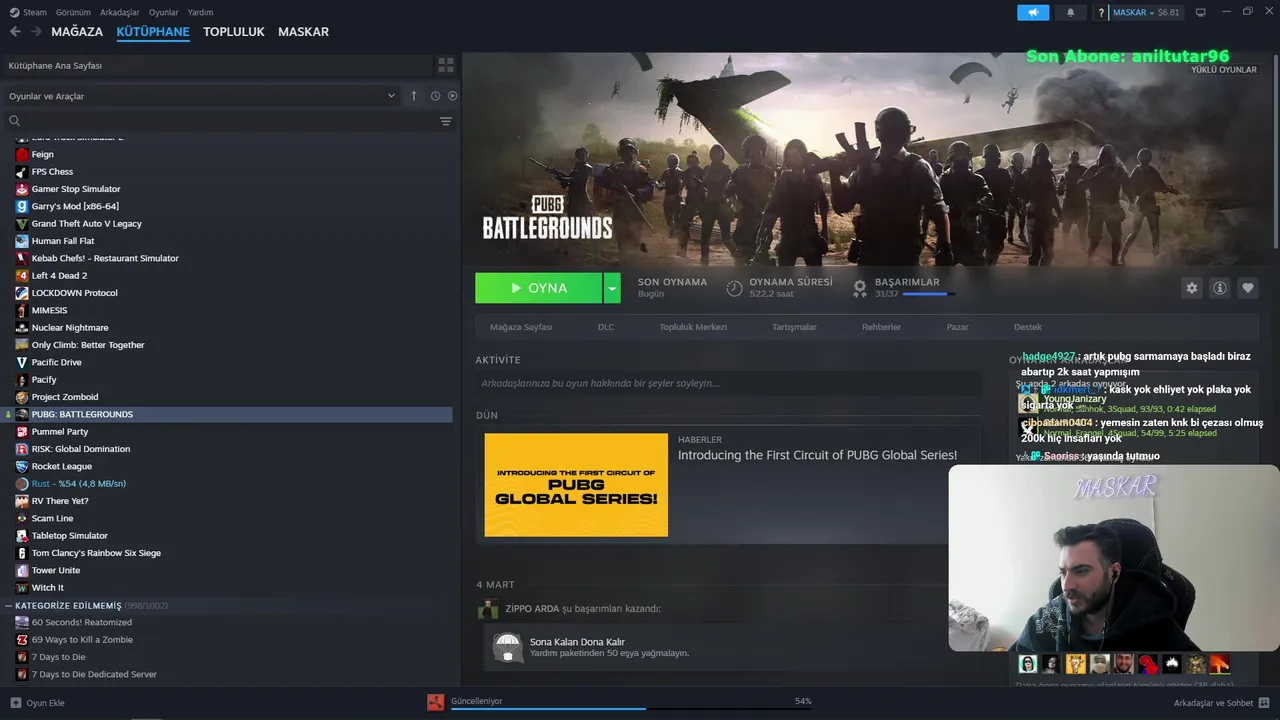The image size is (1280, 720).
Task: Click the green OYNA play button
Action: pos(539,288)
